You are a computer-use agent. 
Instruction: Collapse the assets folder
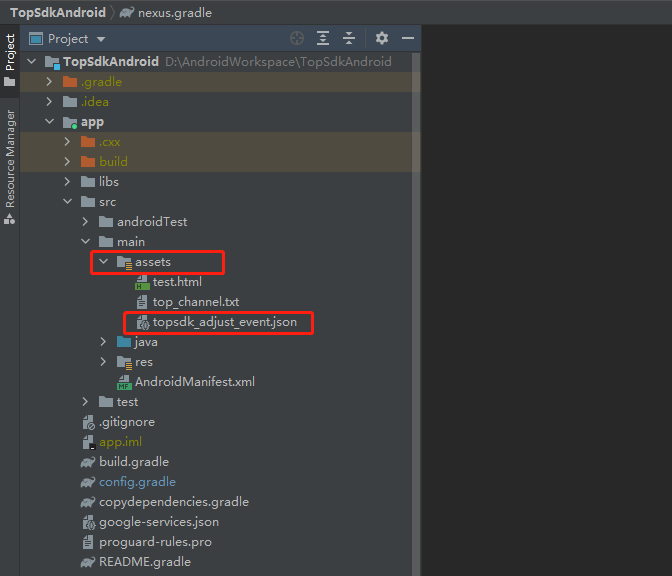[x=103, y=262]
